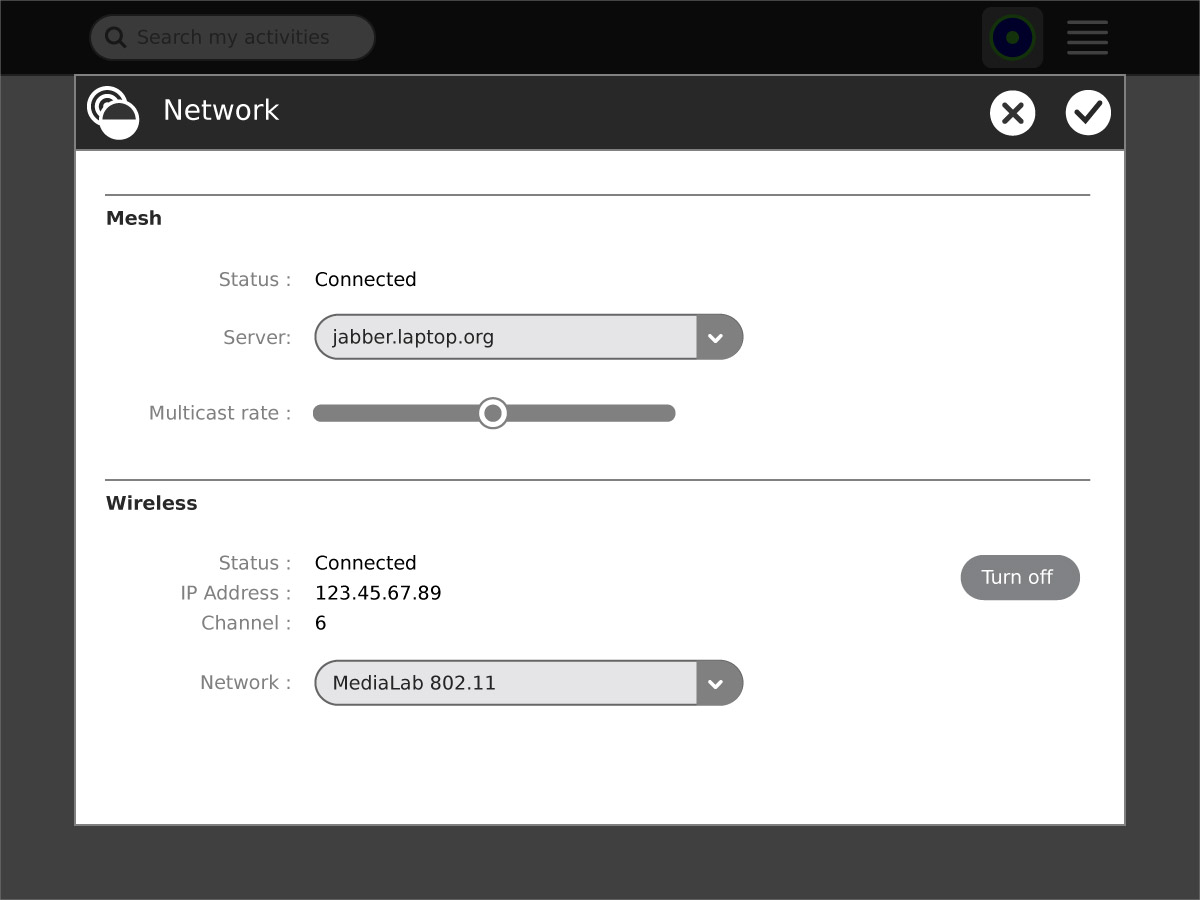Click the Network dialog title text

(221, 110)
